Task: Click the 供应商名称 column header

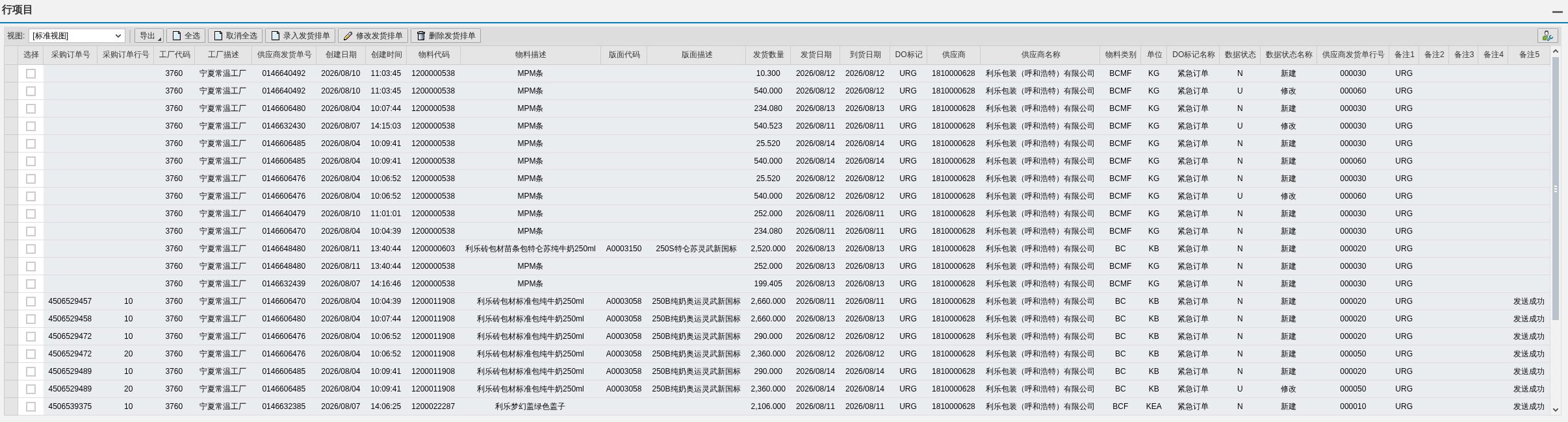Action: click(x=1040, y=55)
